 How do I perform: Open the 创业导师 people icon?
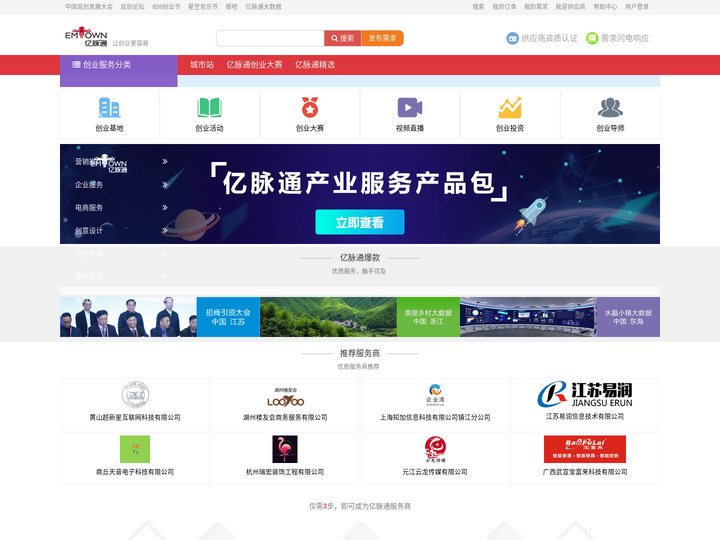click(x=610, y=108)
